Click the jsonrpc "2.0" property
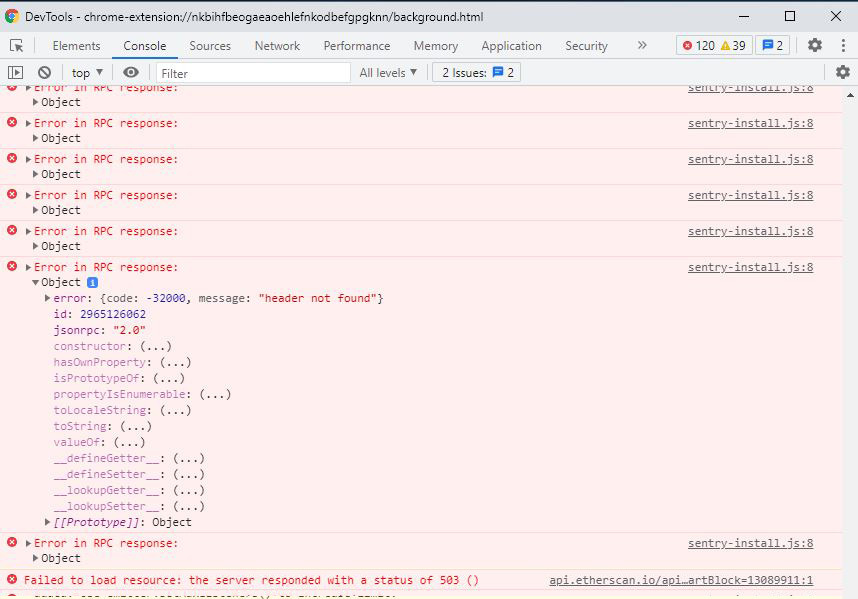 pos(100,330)
